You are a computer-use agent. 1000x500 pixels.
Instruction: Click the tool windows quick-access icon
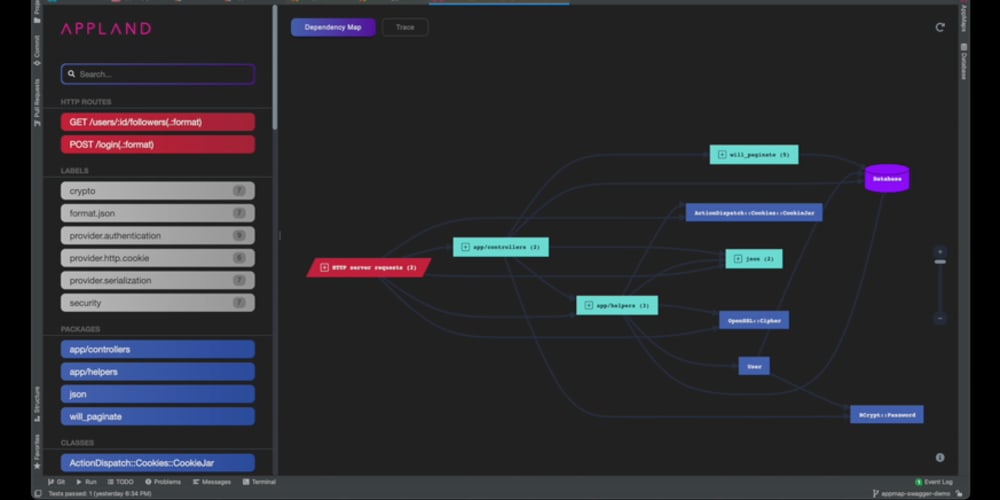click(x=38, y=494)
